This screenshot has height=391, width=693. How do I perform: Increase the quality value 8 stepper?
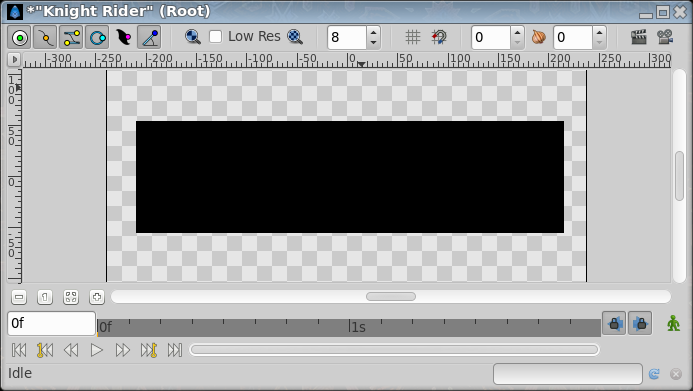[x=373, y=32]
